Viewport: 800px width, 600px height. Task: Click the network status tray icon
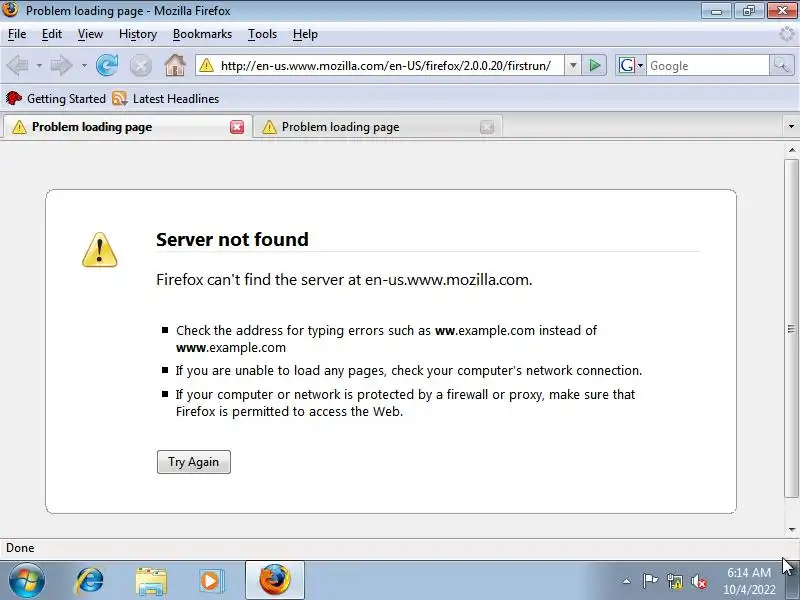coord(674,581)
